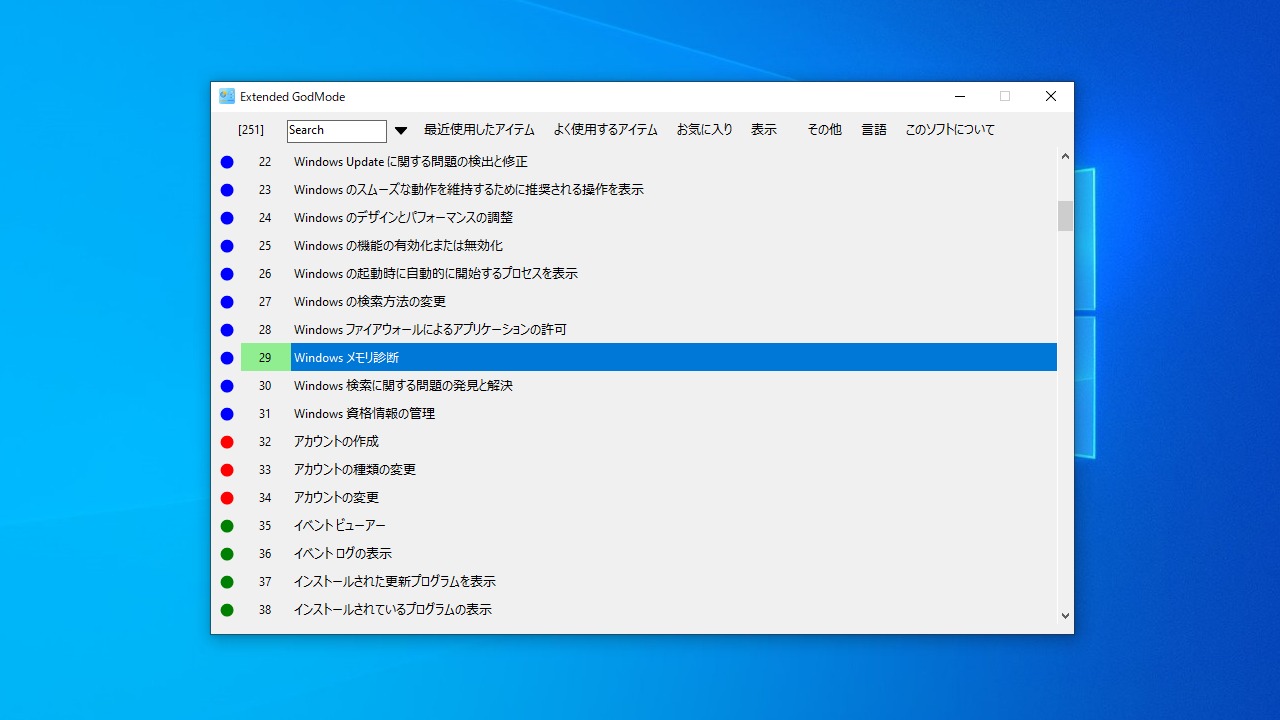The height and width of the screenshot is (720, 1280).
Task: Select highlighted Windows メモリ診断 row
Action: click(674, 358)
